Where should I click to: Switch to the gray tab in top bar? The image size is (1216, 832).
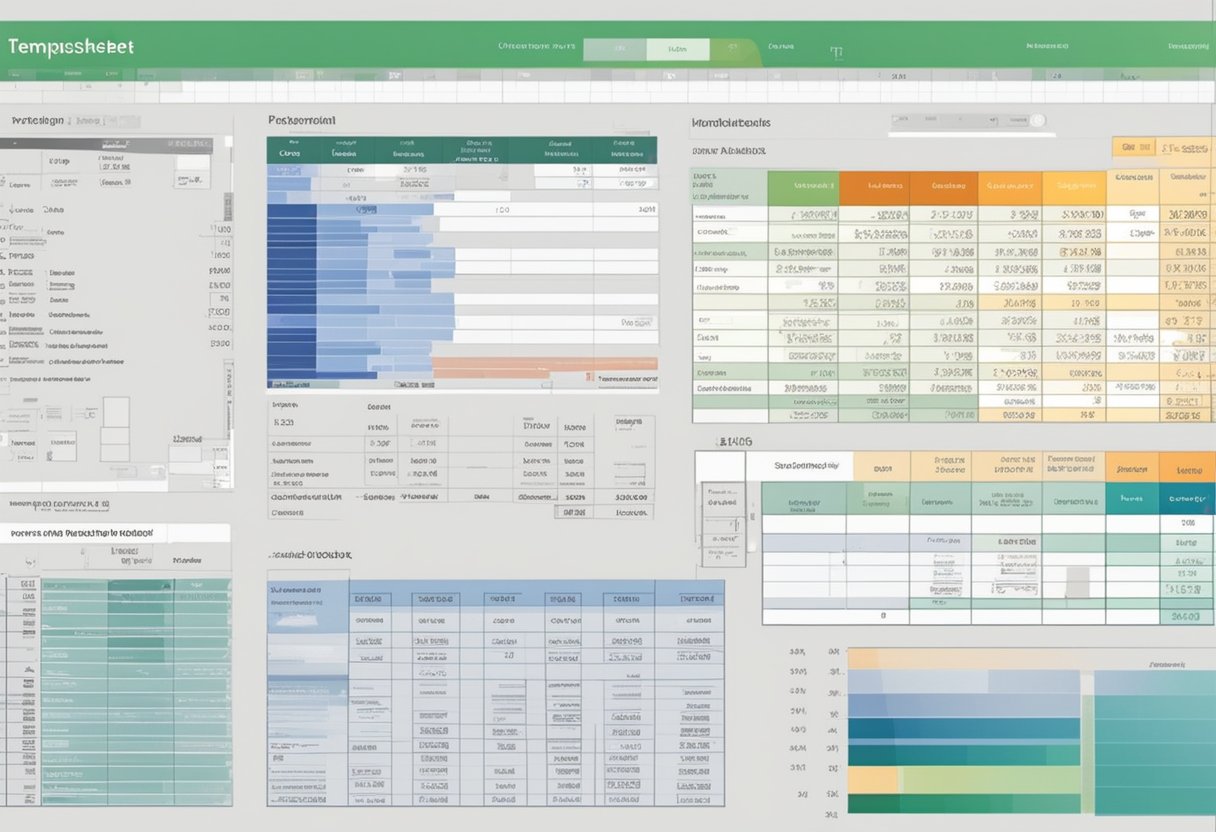tap(614, 49)
